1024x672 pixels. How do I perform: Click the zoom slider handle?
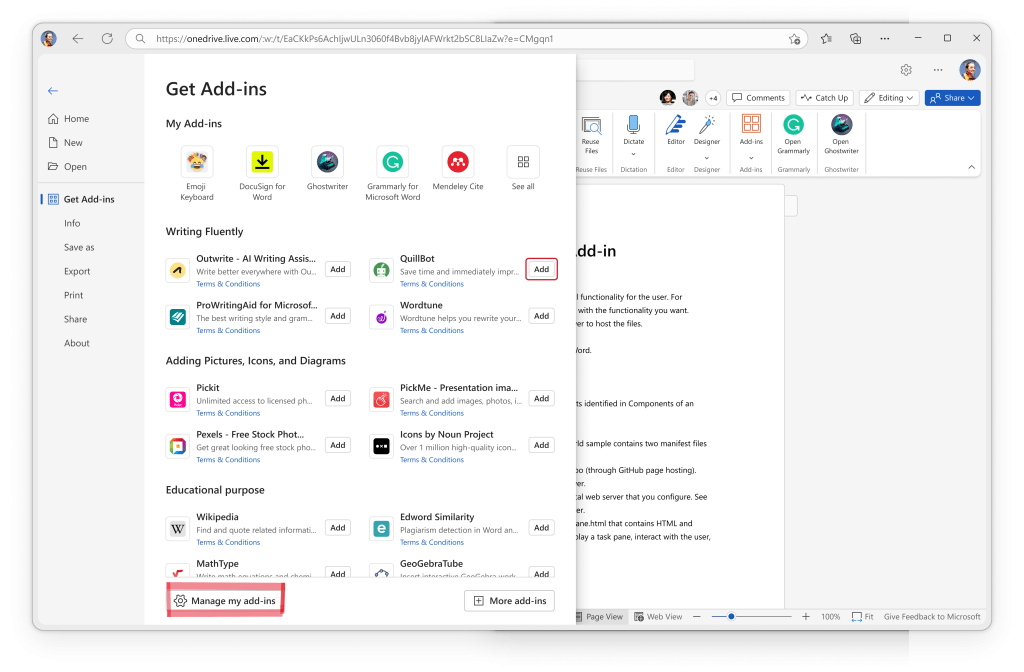click(x=731, y=616)
